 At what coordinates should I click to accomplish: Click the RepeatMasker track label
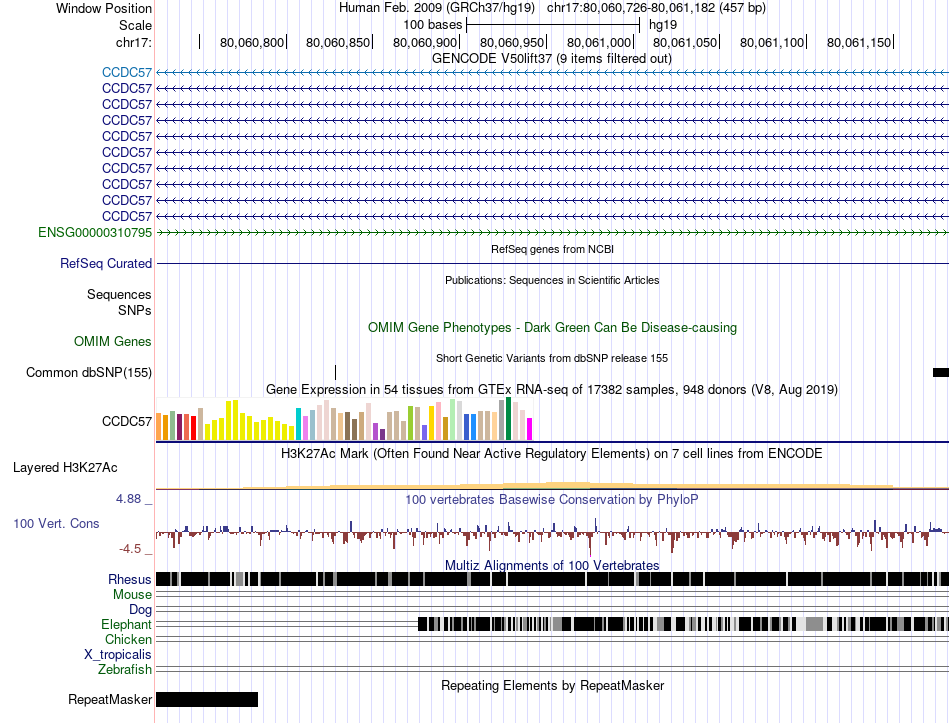(110, 699)
